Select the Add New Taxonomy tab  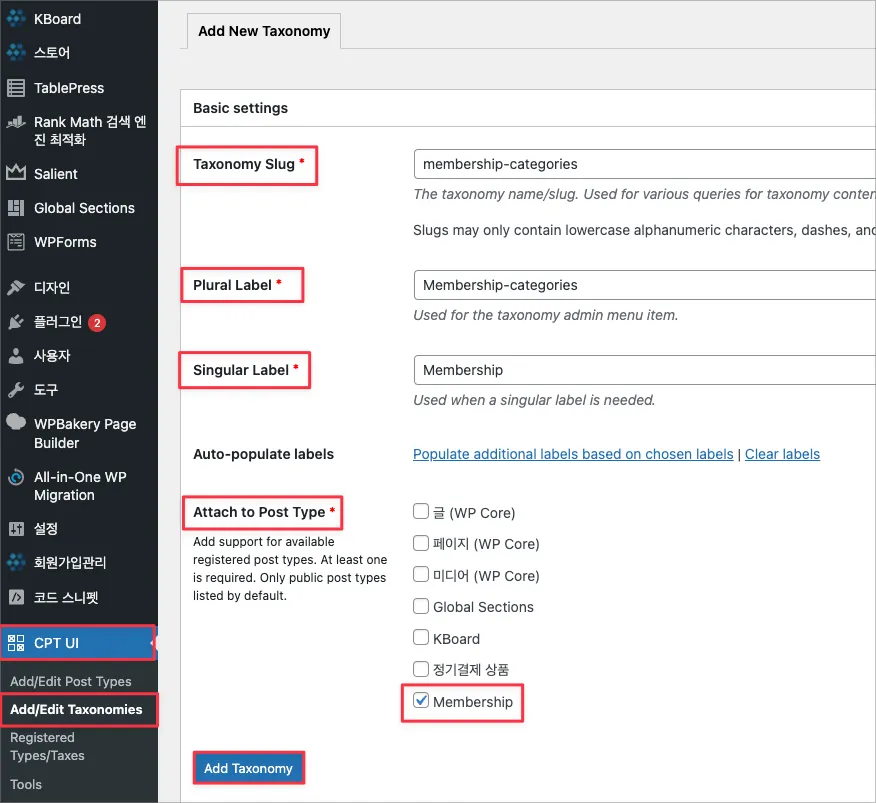click(264, 31)
